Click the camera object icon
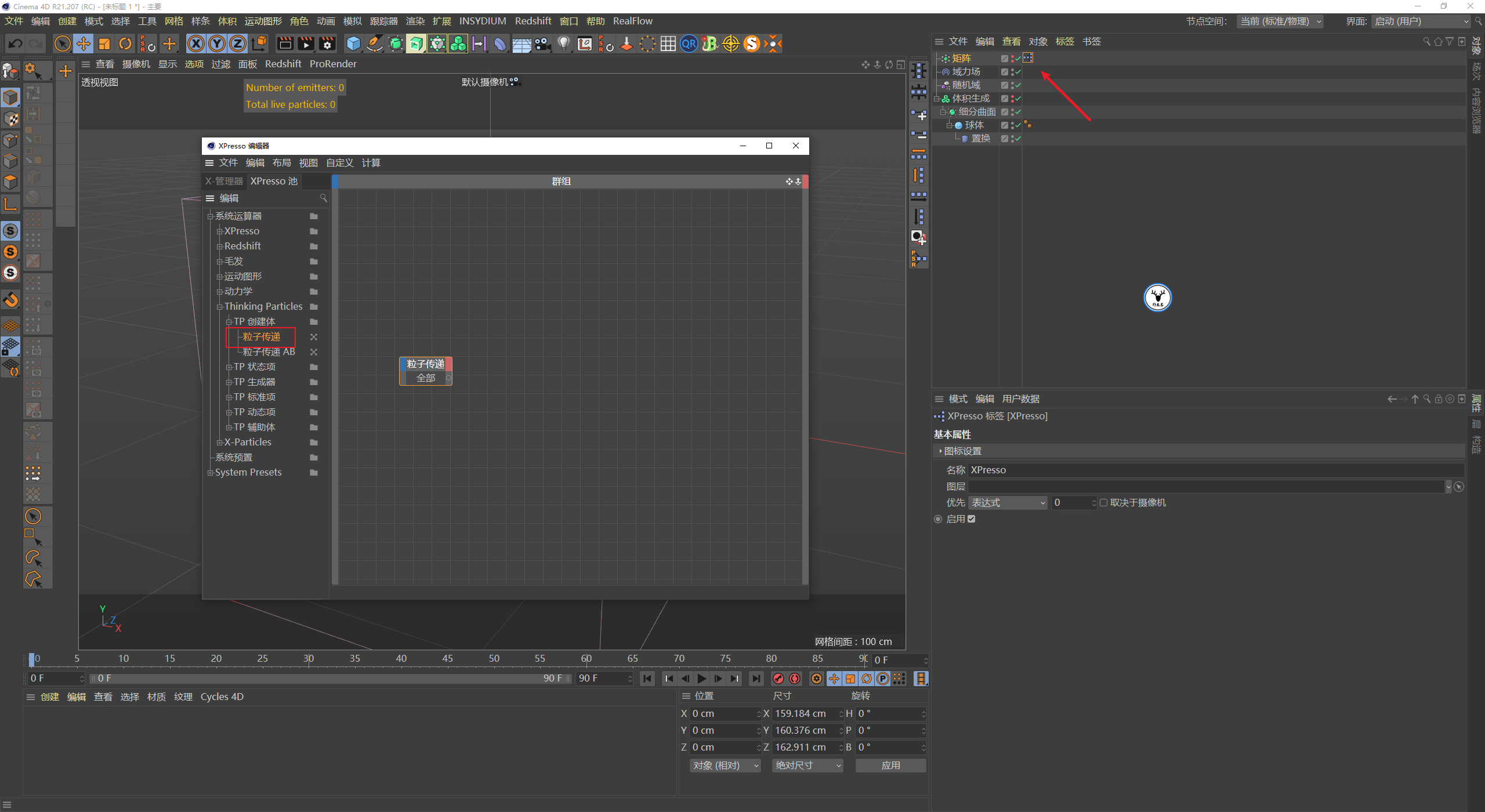This screenshot has height=812, width=1485. click(542, 43)
